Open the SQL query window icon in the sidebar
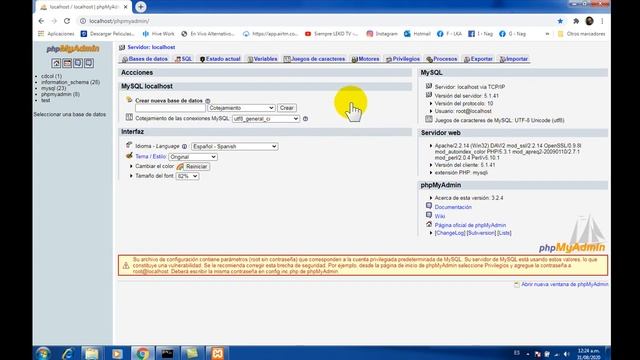This screenshot has height=360, width=640. click(67, 63)
